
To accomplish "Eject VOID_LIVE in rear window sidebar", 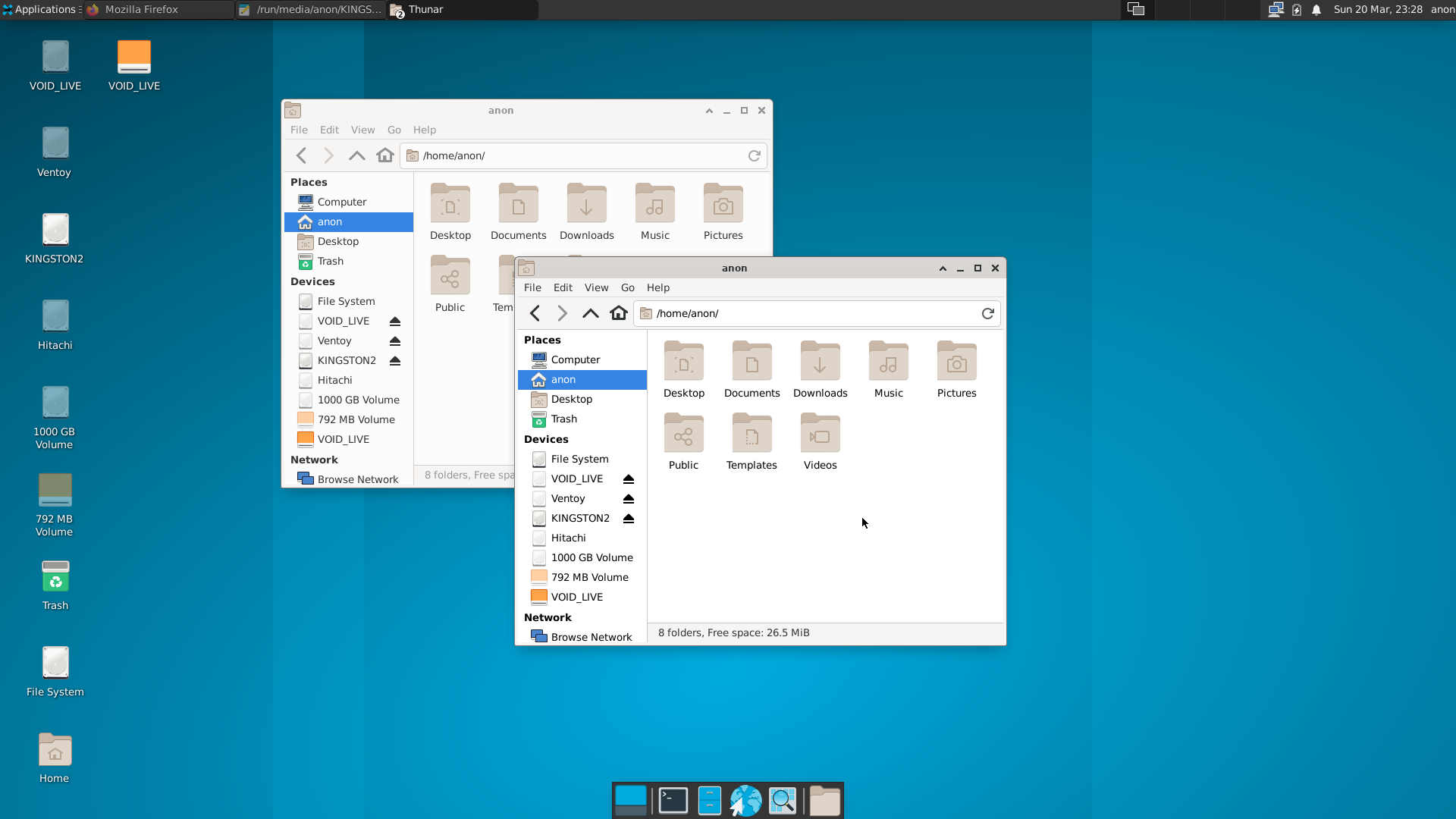I will click(395, 321).
